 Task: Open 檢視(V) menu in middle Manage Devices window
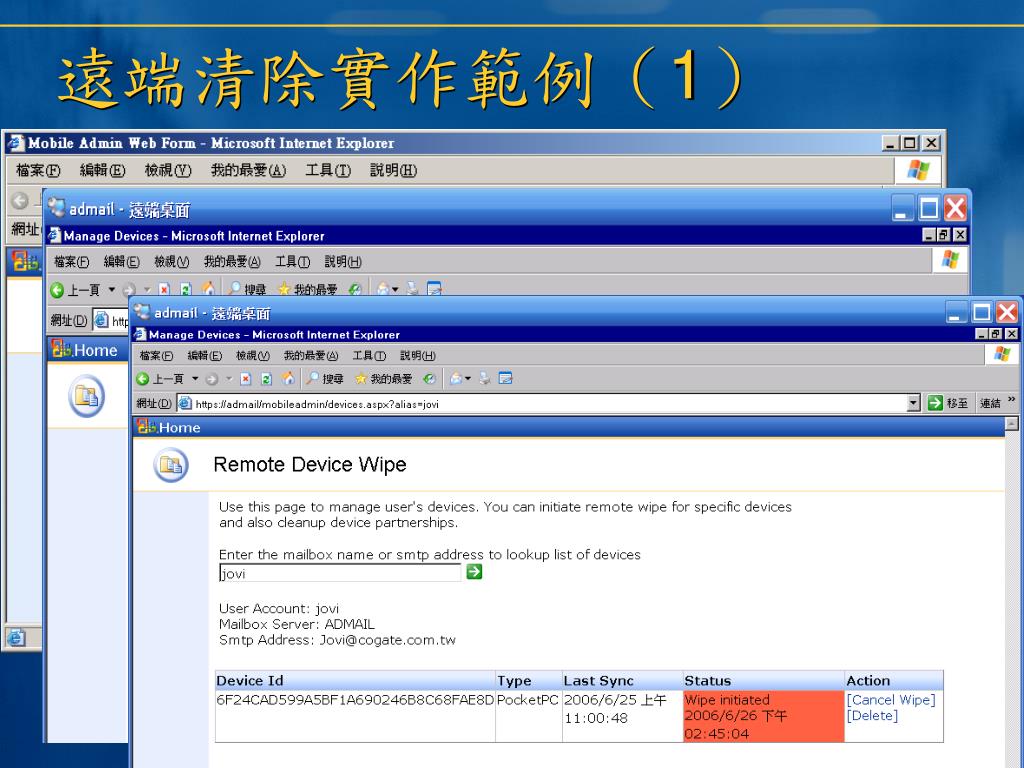pyautogui.click(x=172, y=262)
